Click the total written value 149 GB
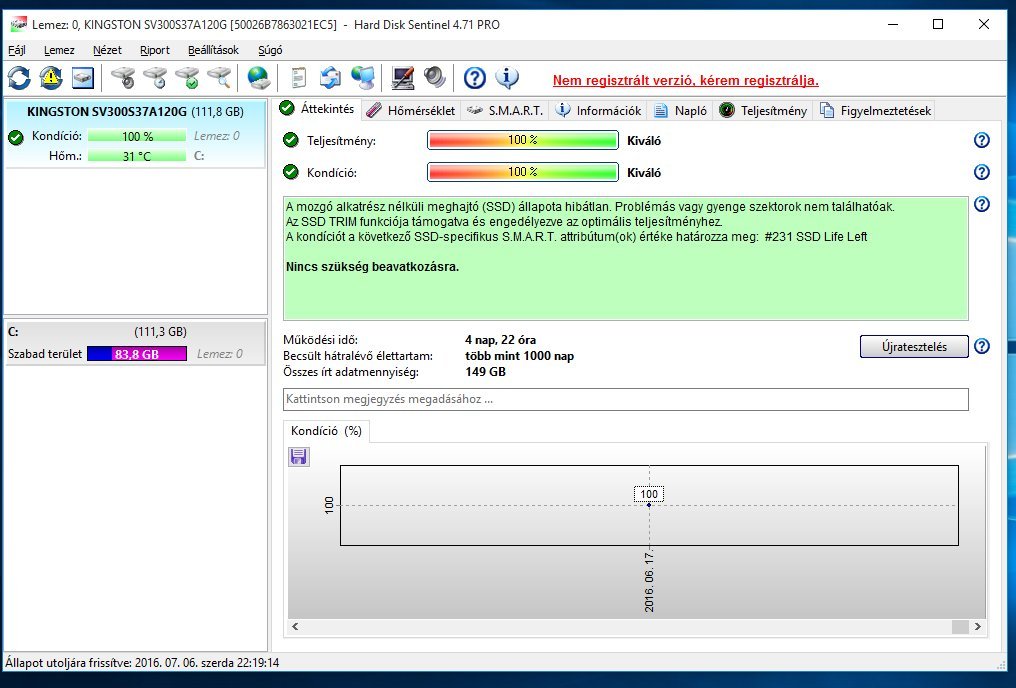The image size is (1016, 688). coord(485,372)
